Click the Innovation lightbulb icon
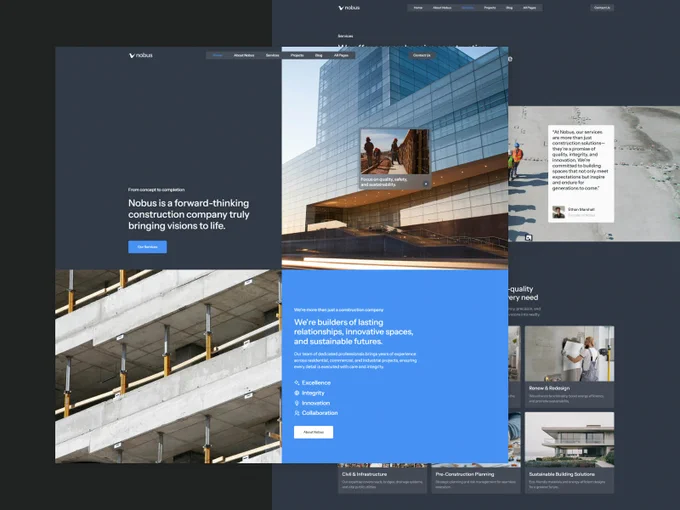The width and height of the screenshot is (680, 510). 297,403
